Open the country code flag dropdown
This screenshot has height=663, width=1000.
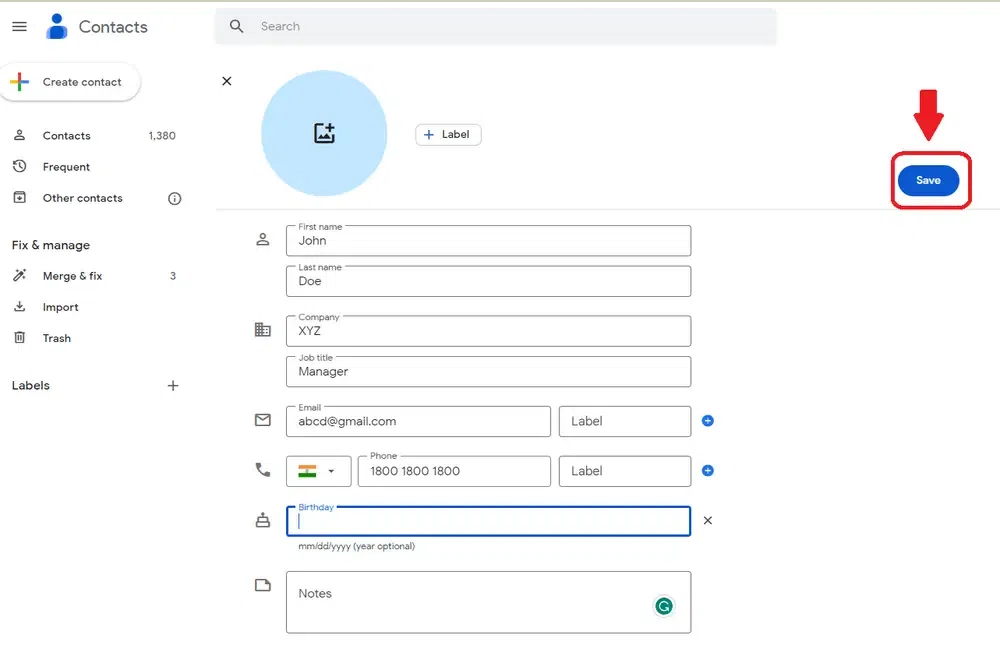319,471
